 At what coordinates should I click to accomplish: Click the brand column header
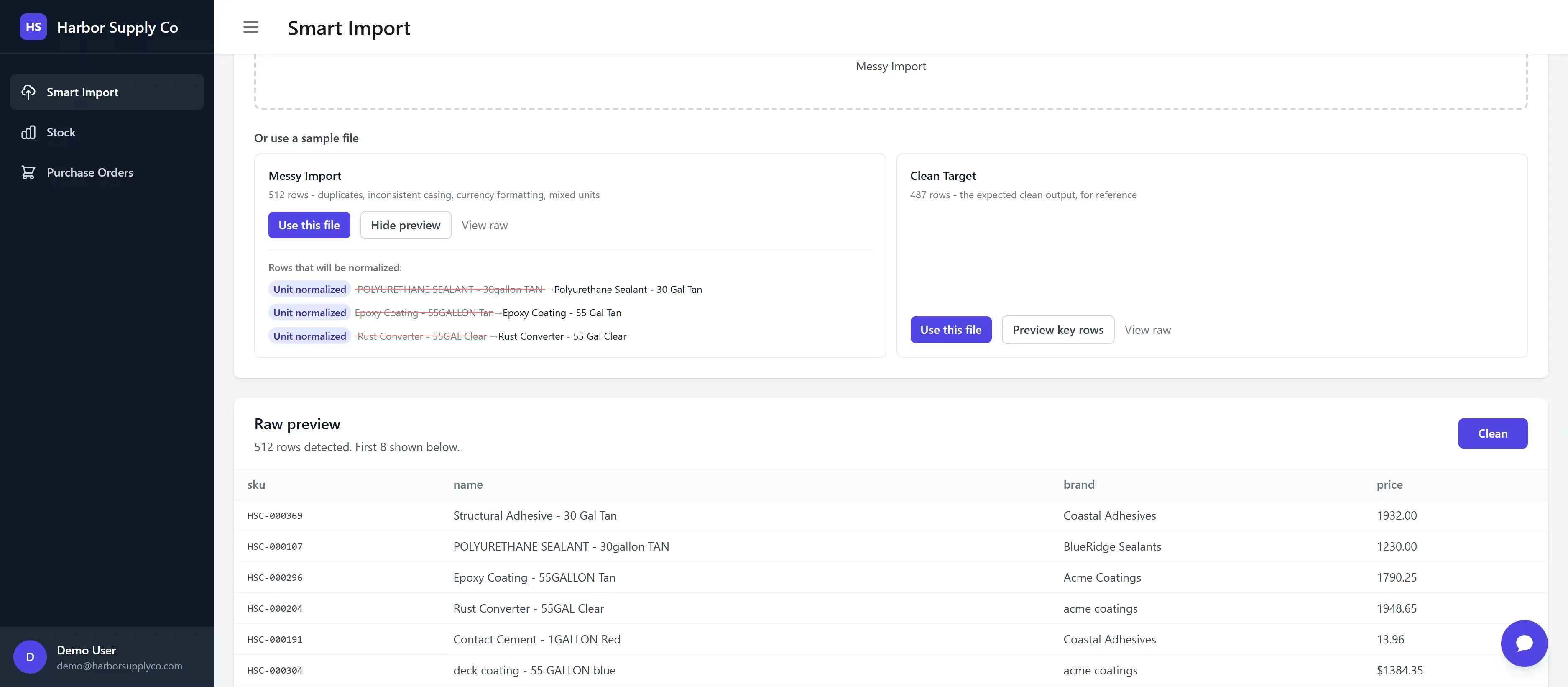tap(1079, 485)
